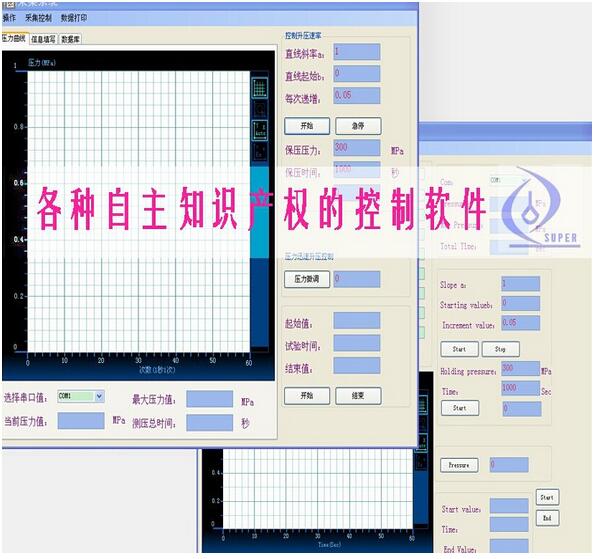Switch to the 数据库 tab

click(x=70, y=39)
